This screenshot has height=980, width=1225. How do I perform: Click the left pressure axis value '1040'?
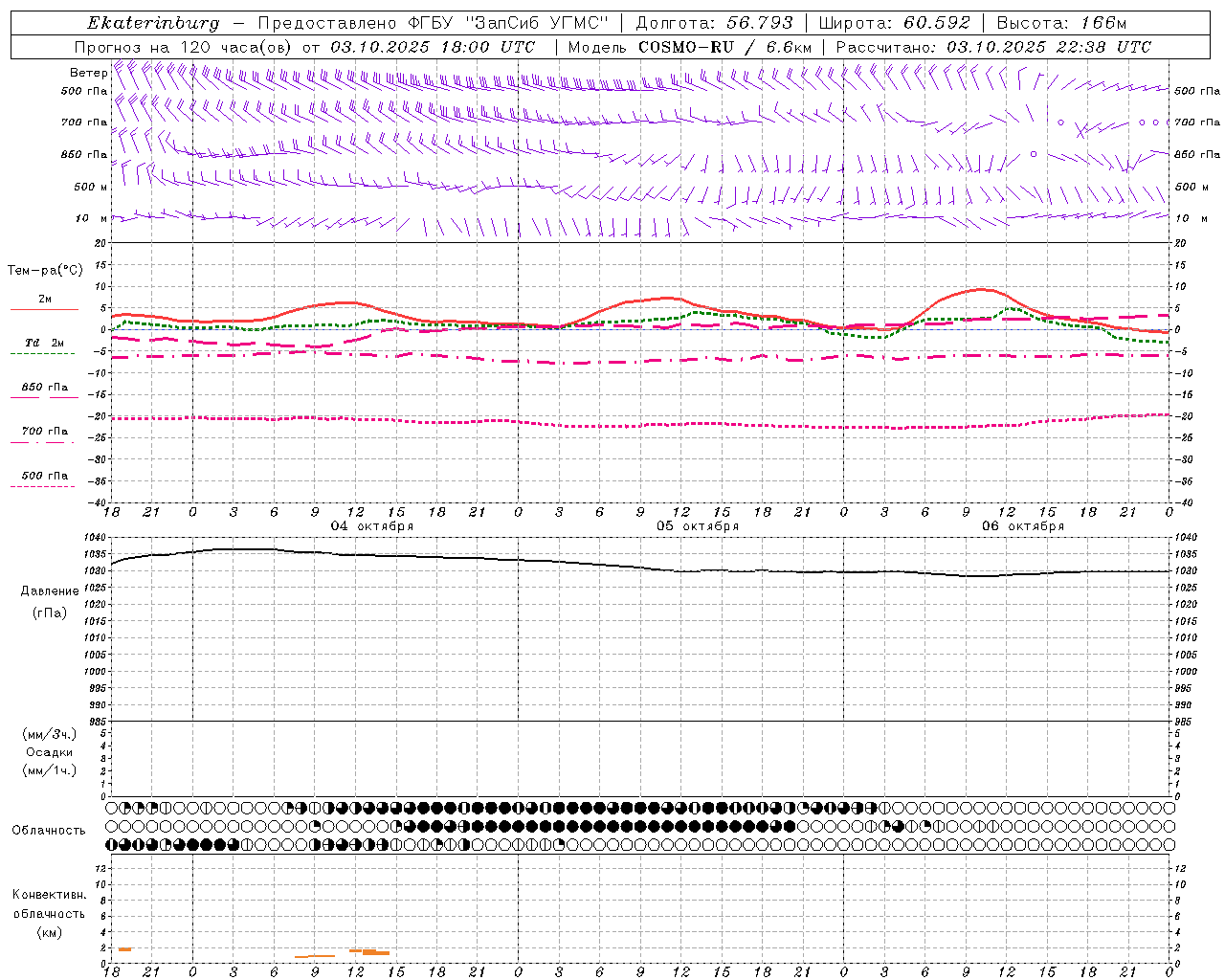click(96, 538)
